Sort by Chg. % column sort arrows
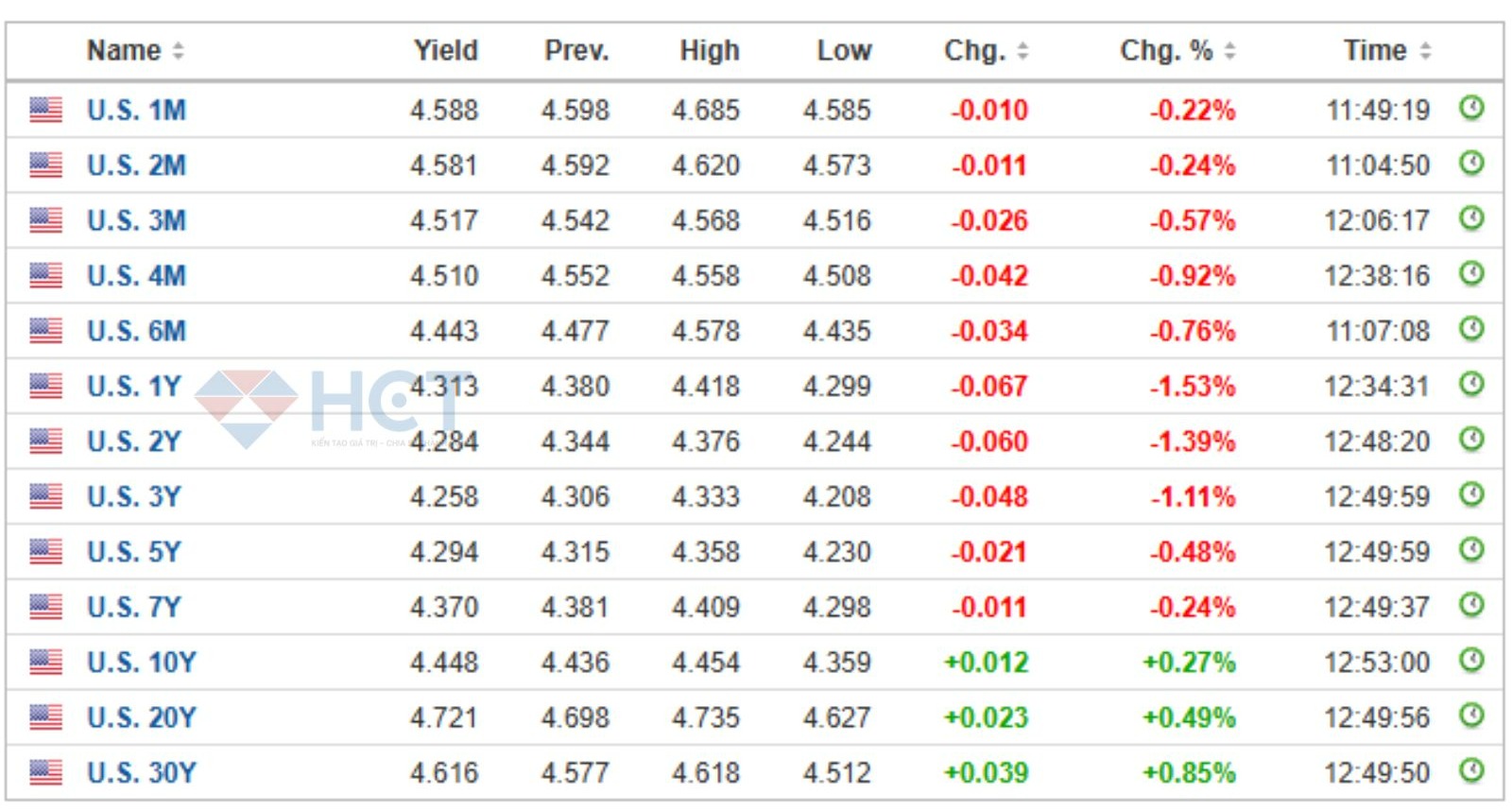Screen dimensions: 1512x812 click(1229, 51)
